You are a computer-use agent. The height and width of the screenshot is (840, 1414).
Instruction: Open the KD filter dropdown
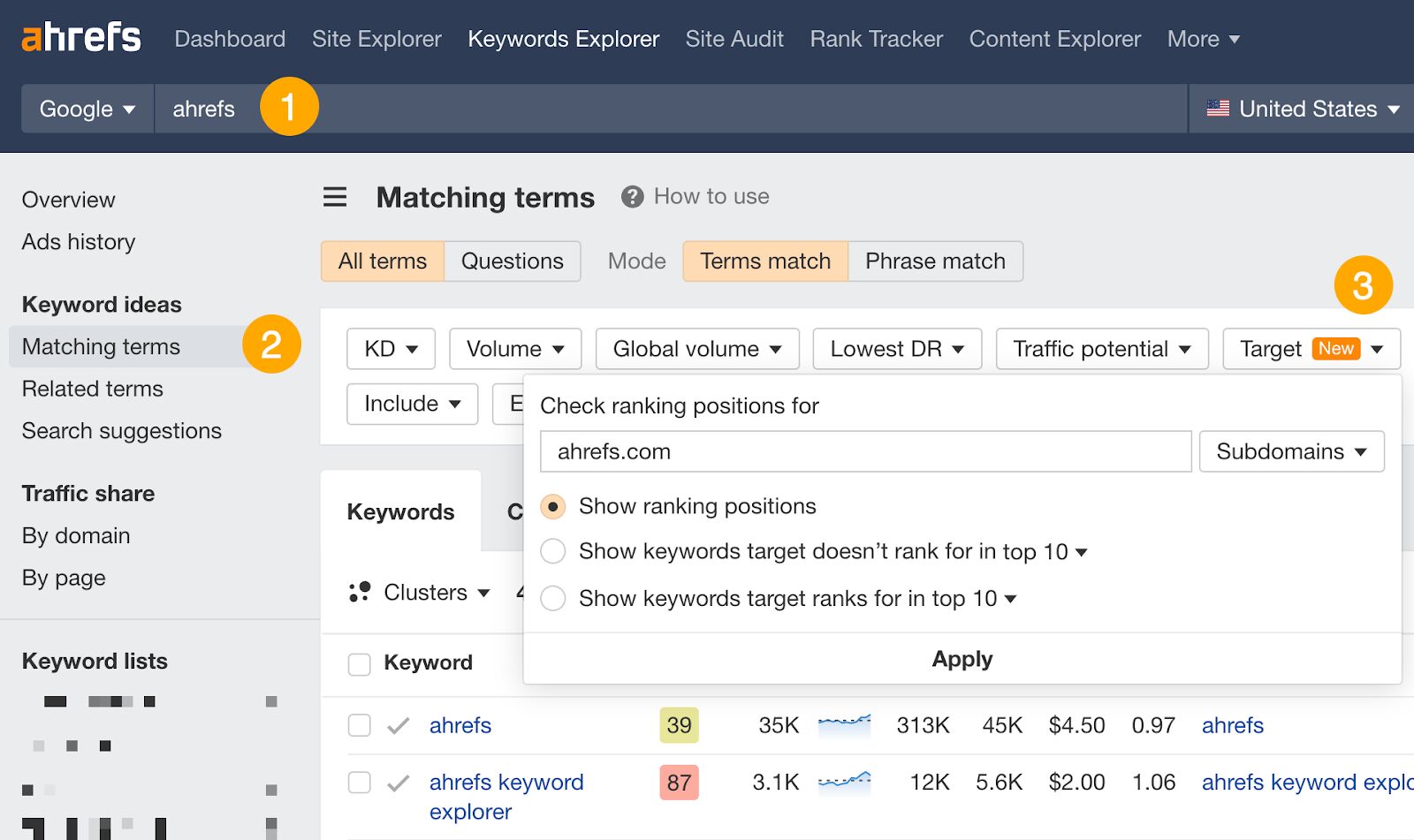click(x=390, y=348)
